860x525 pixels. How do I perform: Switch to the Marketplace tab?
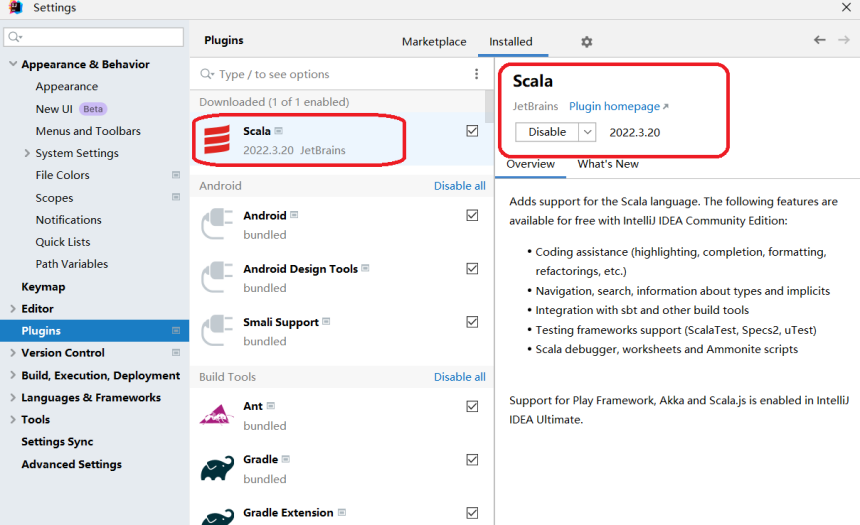coord(434,42)
